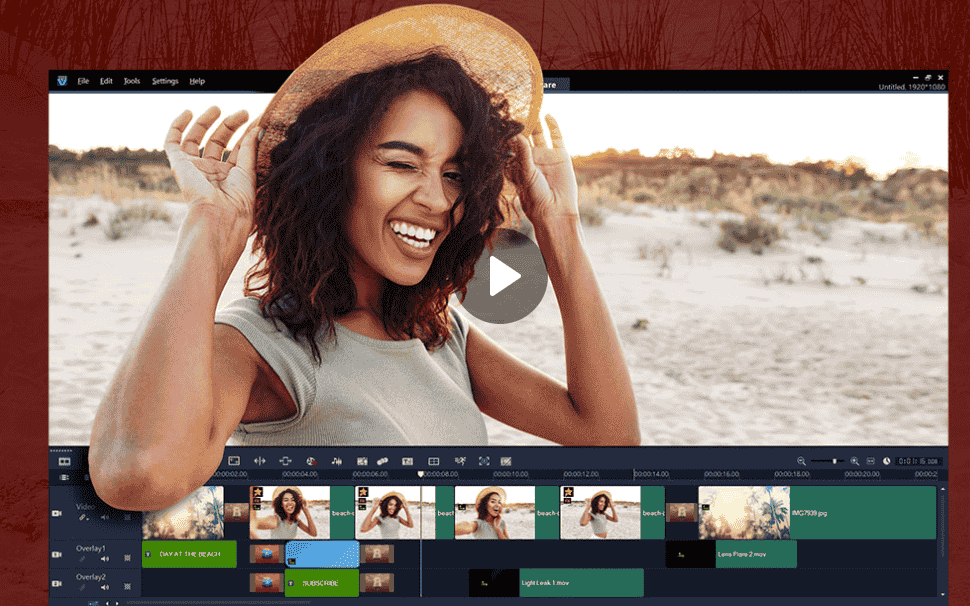Play the video with the center play button
The image size is (970, 606).
point(504,276)
